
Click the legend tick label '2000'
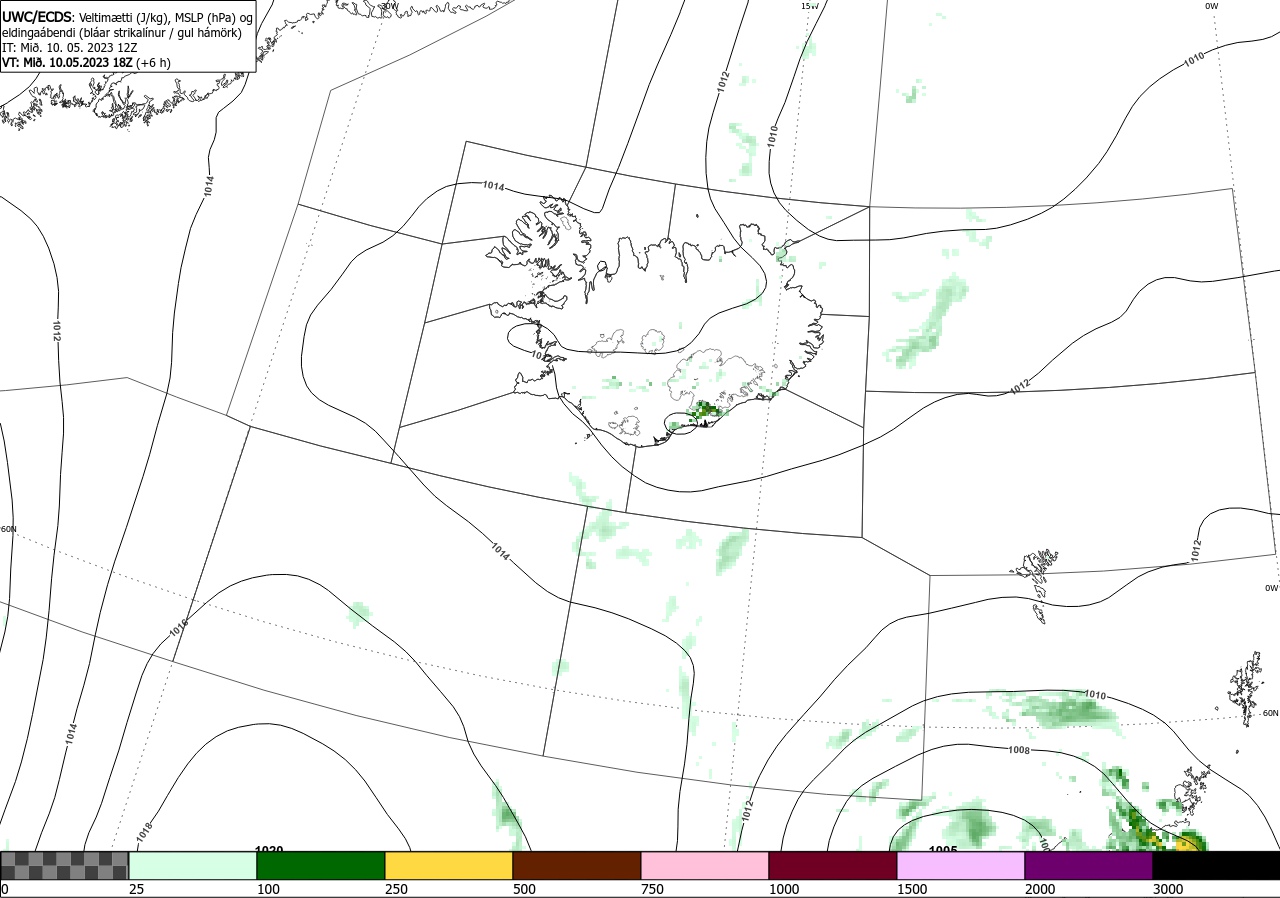click(1039, 889)
